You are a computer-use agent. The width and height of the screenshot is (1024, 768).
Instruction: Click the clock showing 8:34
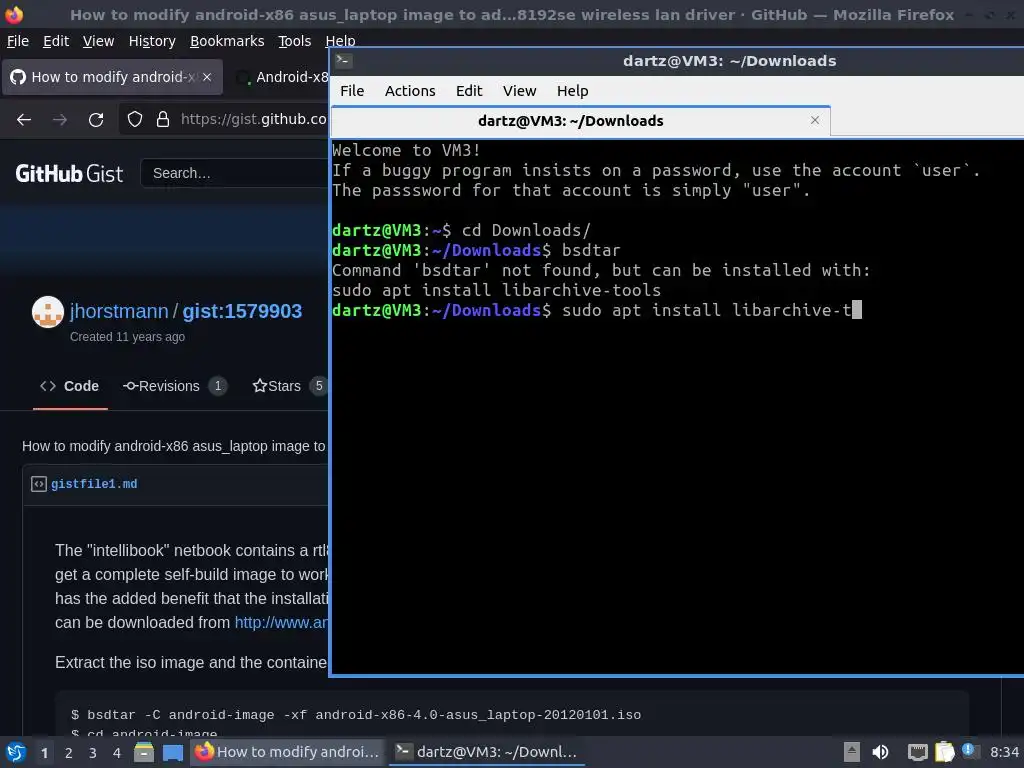point(1004,752)
